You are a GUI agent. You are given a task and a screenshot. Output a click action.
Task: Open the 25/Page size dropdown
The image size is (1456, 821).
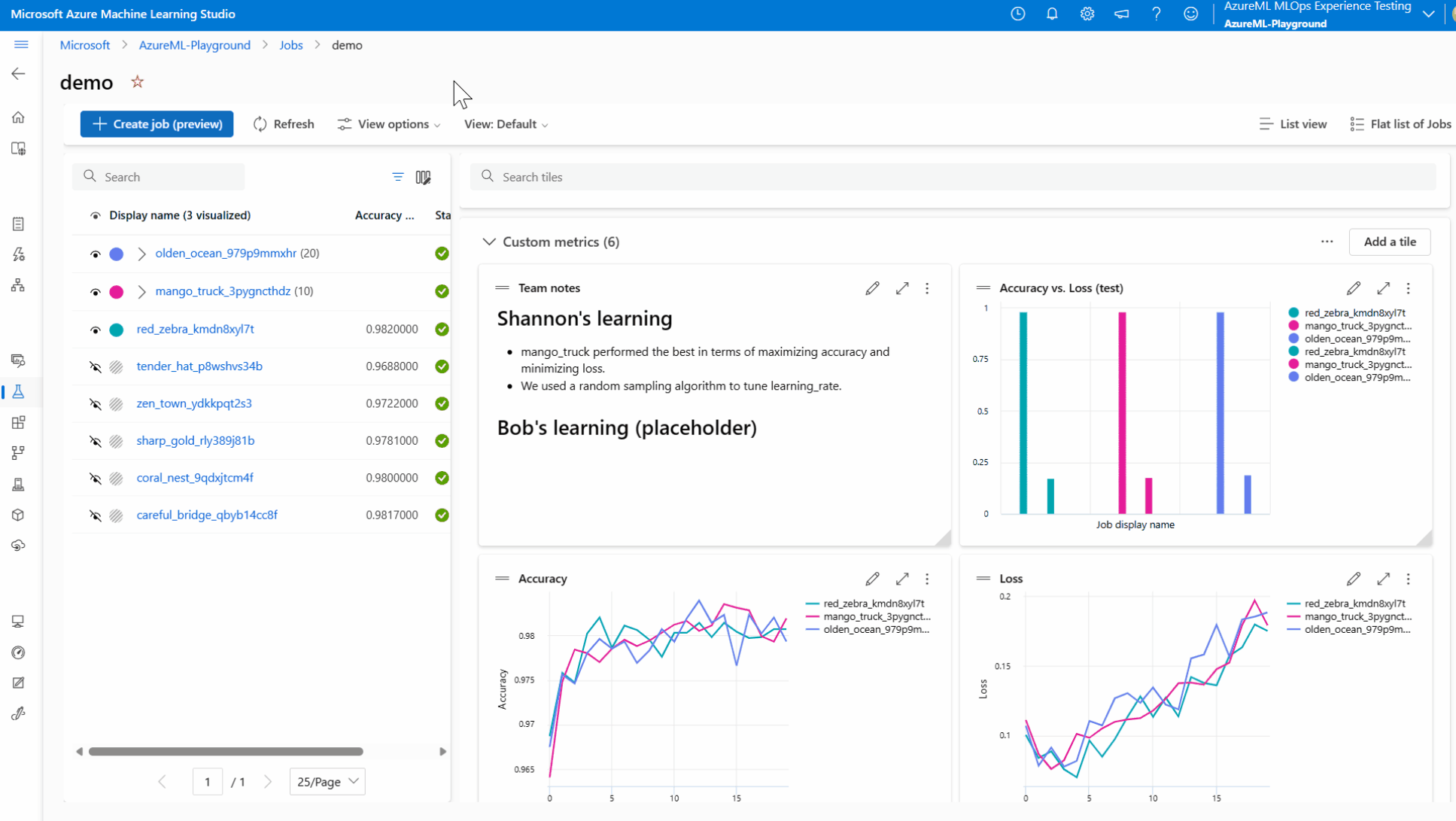pos(327,782)
